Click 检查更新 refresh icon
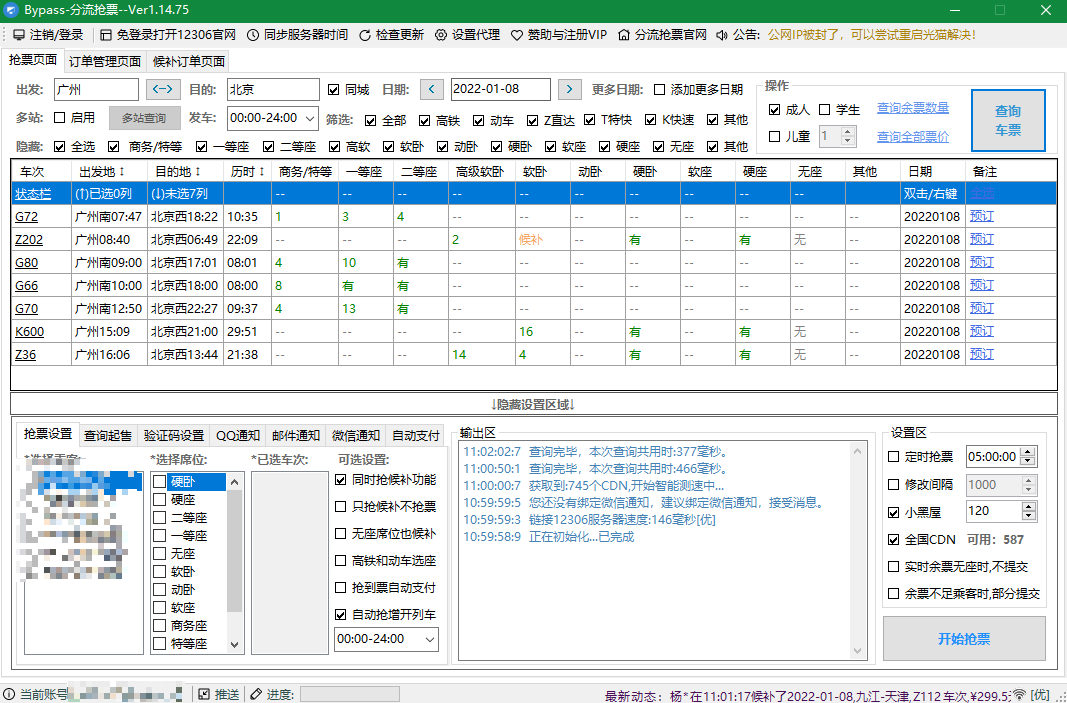The width and height of the screenshot is (1067, 703). tap(365, 35)
